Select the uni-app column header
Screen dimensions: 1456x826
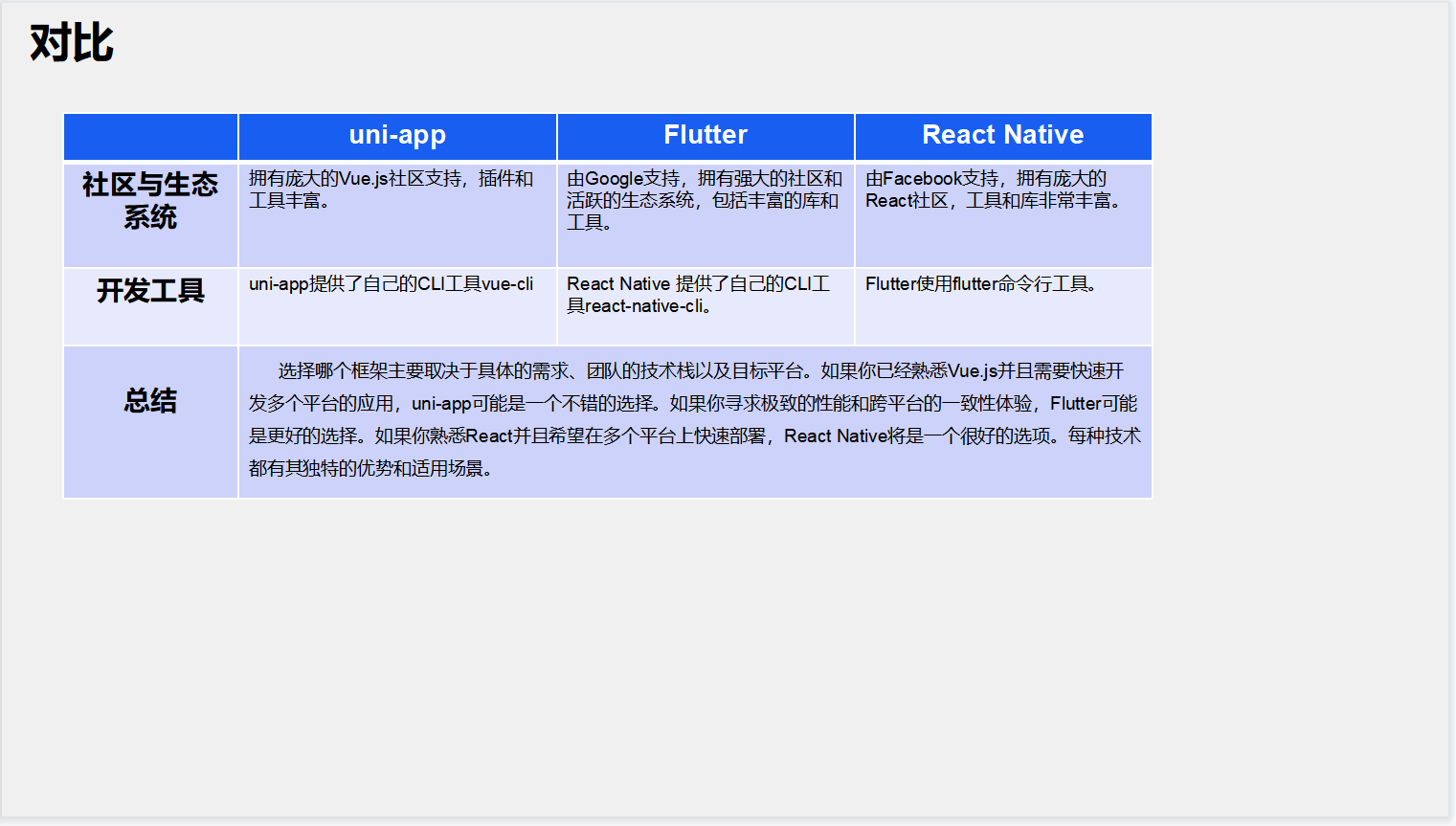click(396, 136)
